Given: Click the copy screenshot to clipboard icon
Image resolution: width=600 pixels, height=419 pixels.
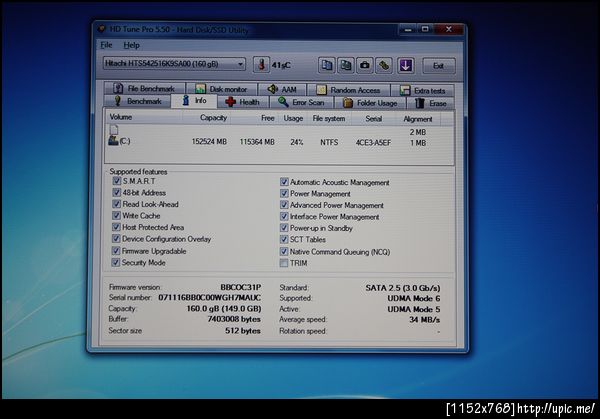Looking at the screenshot, I should [346, 65].
